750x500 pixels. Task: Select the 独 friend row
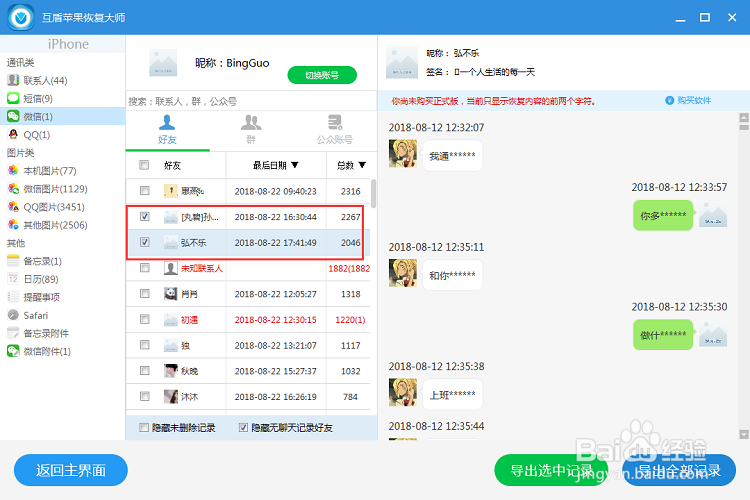coord(248,345)
